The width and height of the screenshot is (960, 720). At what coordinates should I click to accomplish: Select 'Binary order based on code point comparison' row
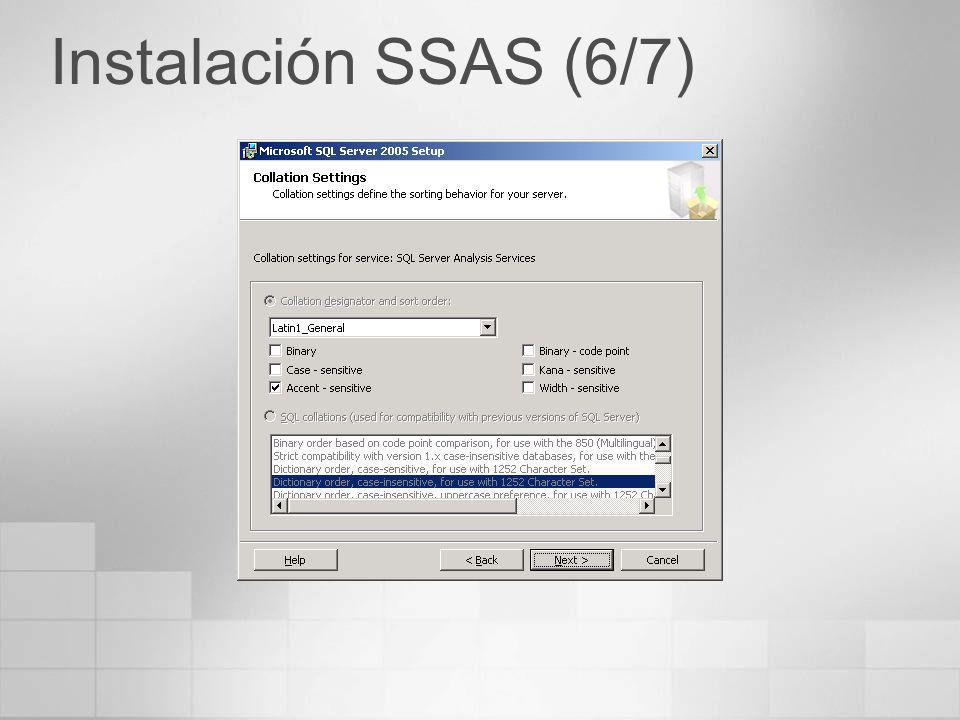click(x=463, y=443)
